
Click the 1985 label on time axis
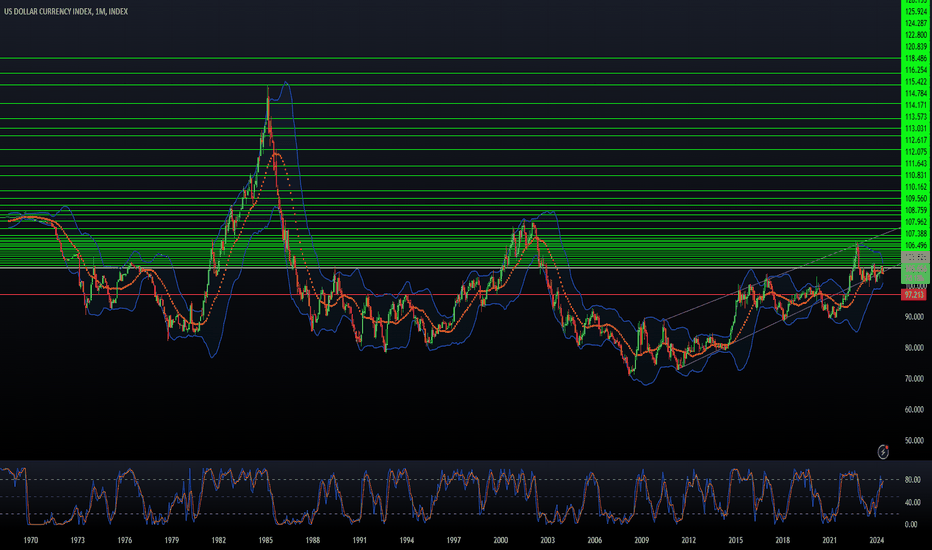tap(266, 540)
